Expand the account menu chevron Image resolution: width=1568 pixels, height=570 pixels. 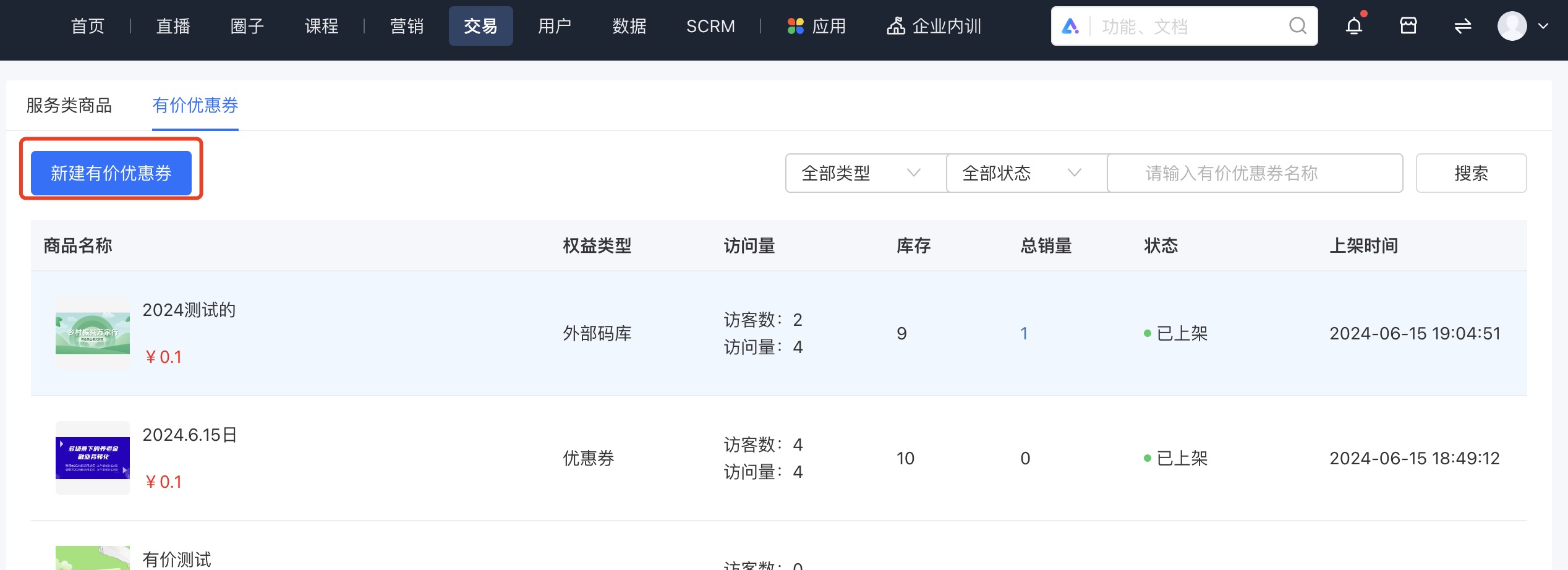(x=1543, y=26)
